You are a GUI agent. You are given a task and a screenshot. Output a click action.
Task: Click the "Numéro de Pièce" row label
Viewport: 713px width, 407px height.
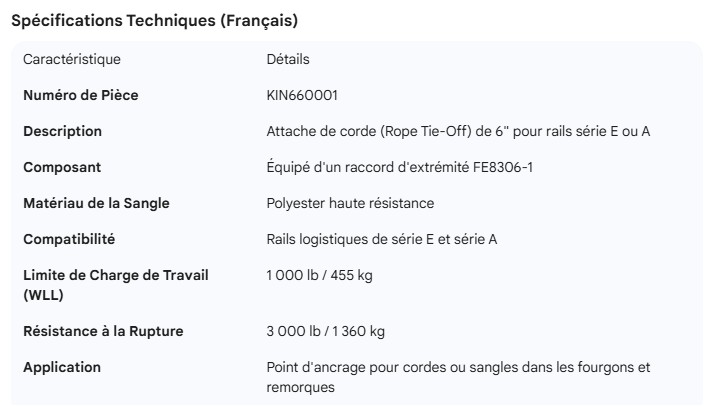pos(81,96)
